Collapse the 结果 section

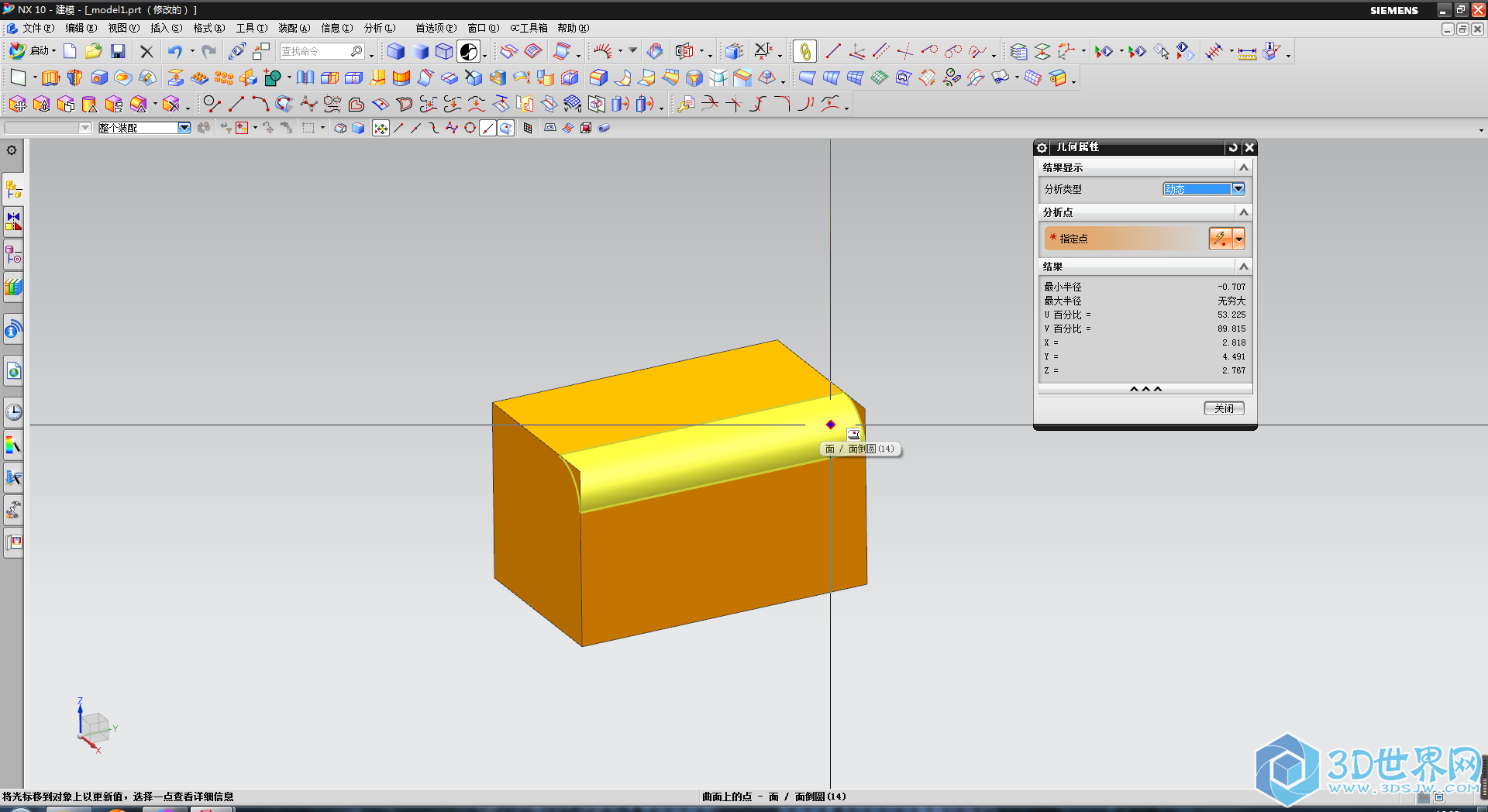[x=1243, y=267]
